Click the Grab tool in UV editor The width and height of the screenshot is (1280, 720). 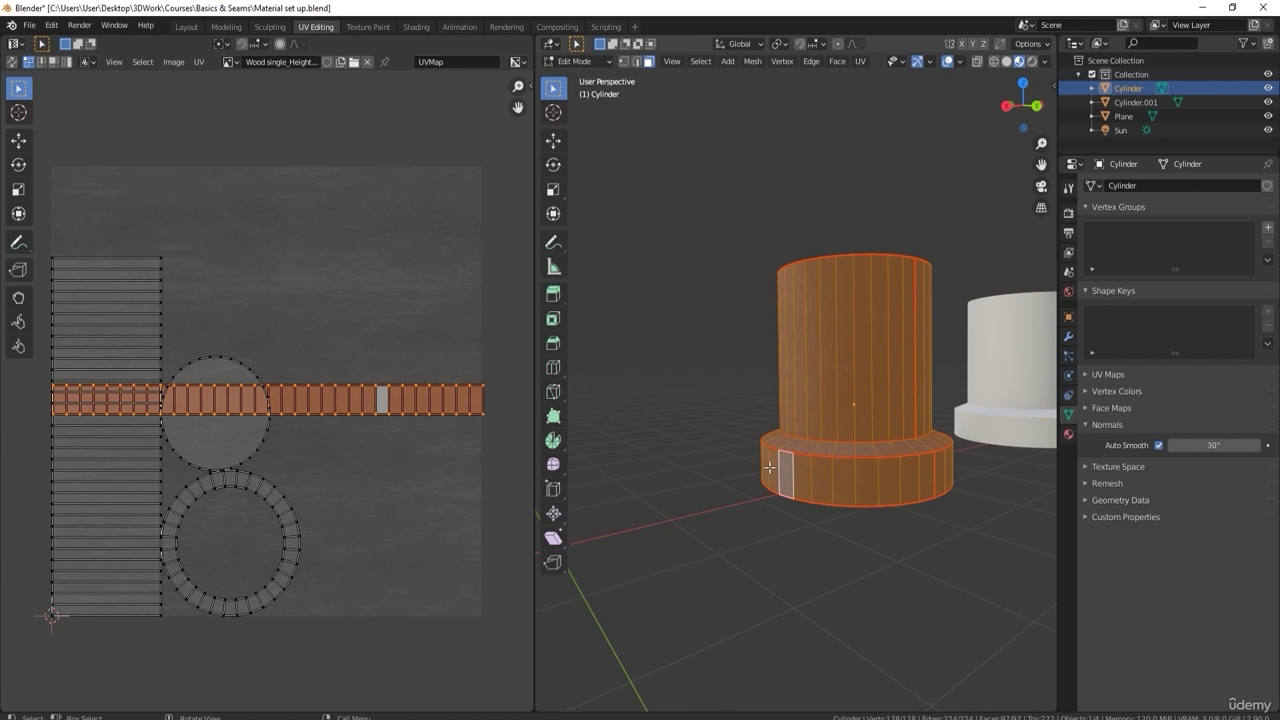coord(18,298)
